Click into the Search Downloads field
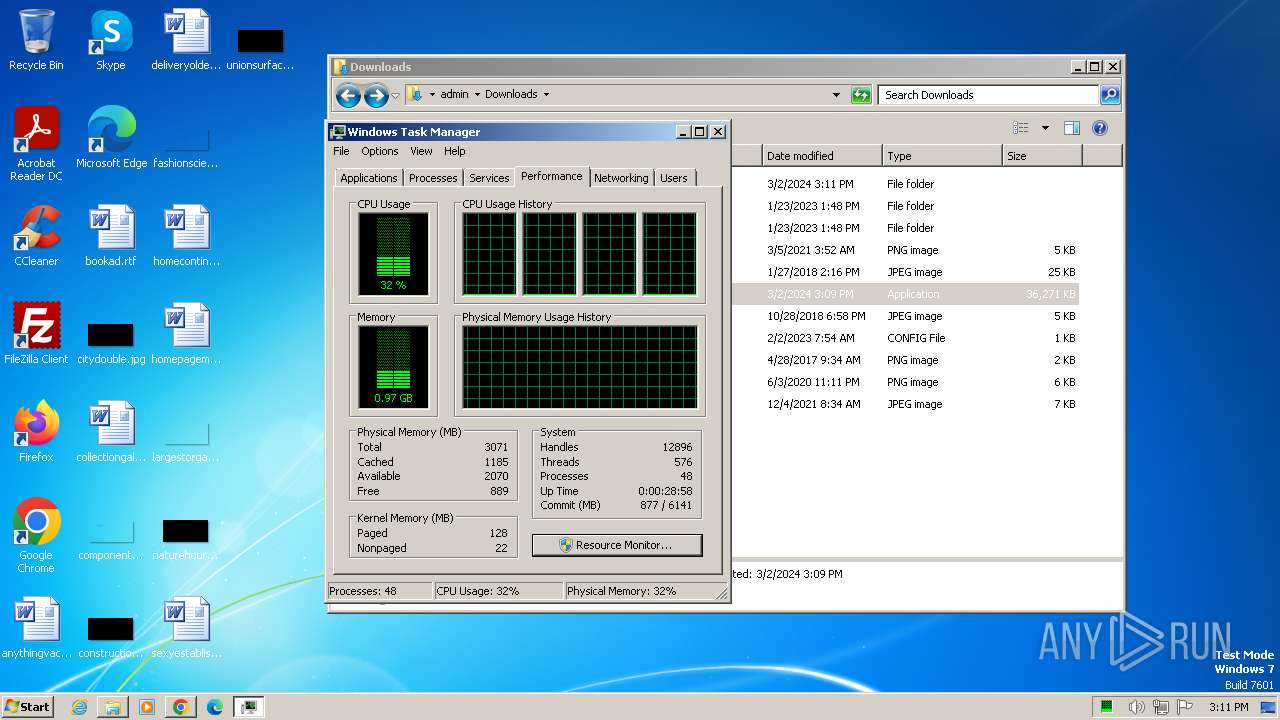This screenshot has width=1280, height=720. 988,95
